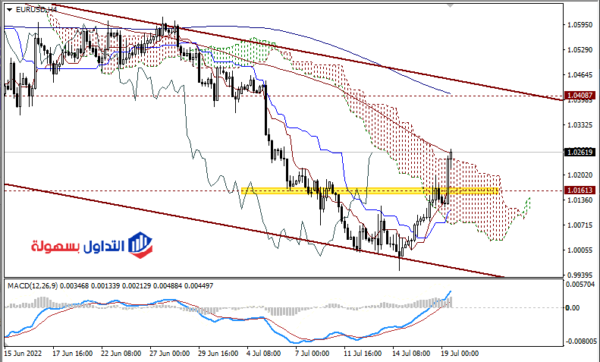This screenshot has width=600, height=362.
Task: Click the 11 Jul 16:00 time label
Action: click(363, 353)
